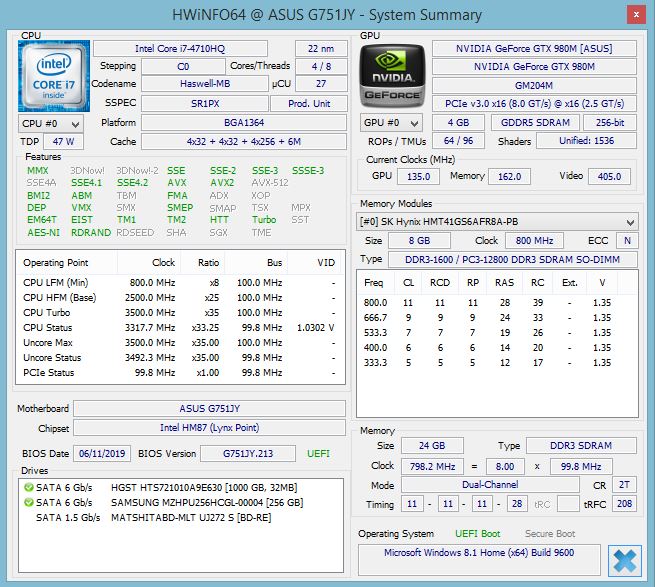Select the 666.7 frequency timing row
Image resolution: width=655 pixels, height=587 pixels.
tap(497, 318)
